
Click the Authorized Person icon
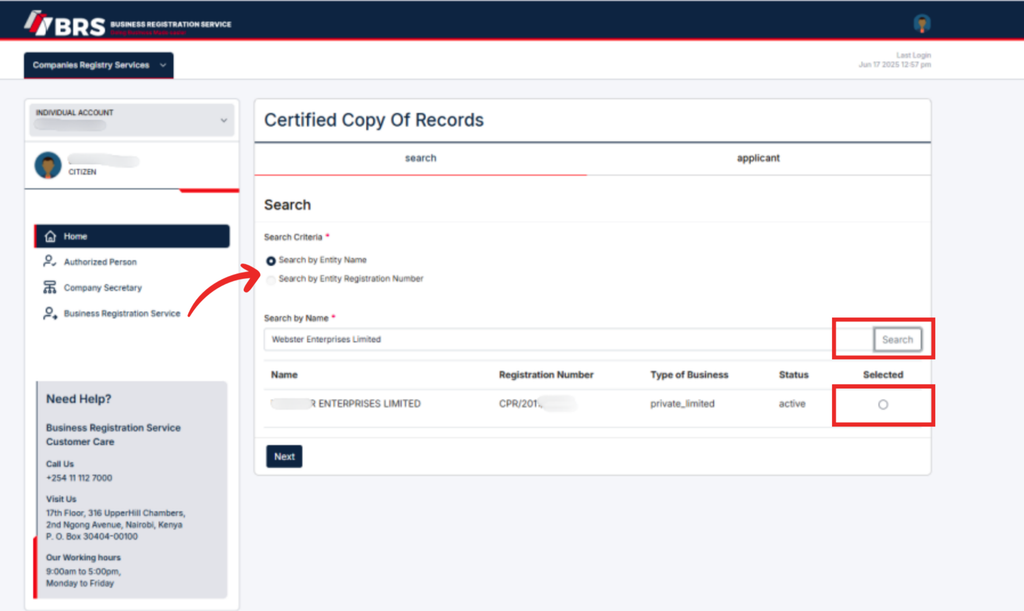click(x=50, y=261)
